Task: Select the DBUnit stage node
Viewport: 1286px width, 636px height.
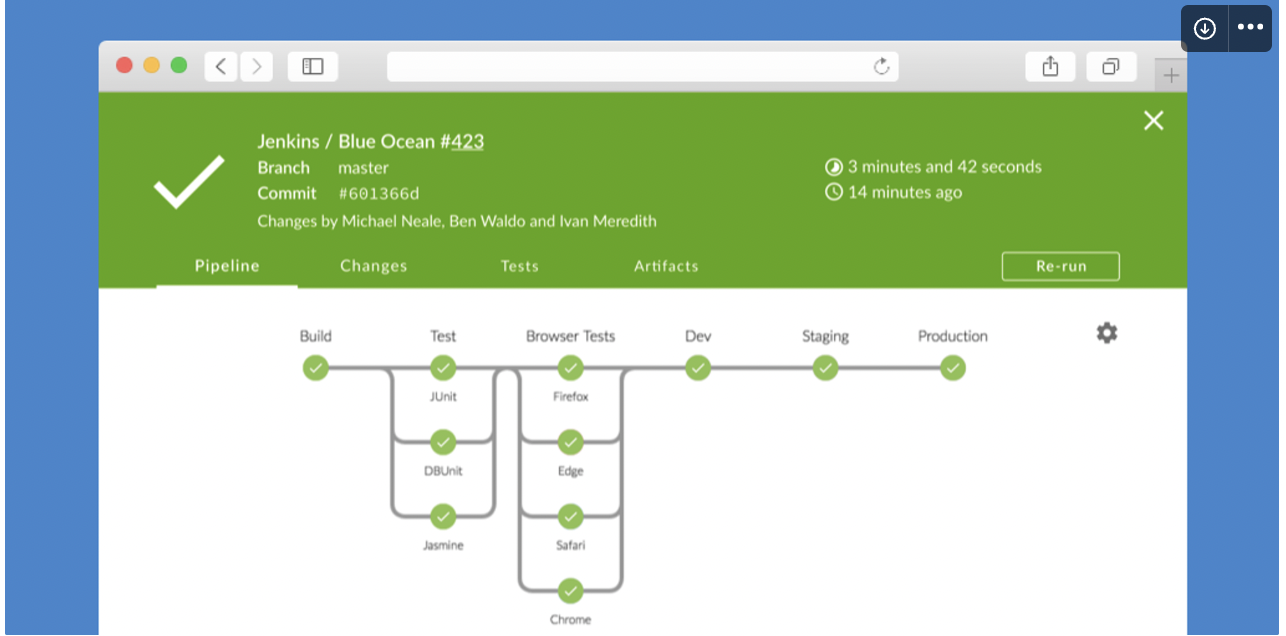Action: [x=443, y=442]
